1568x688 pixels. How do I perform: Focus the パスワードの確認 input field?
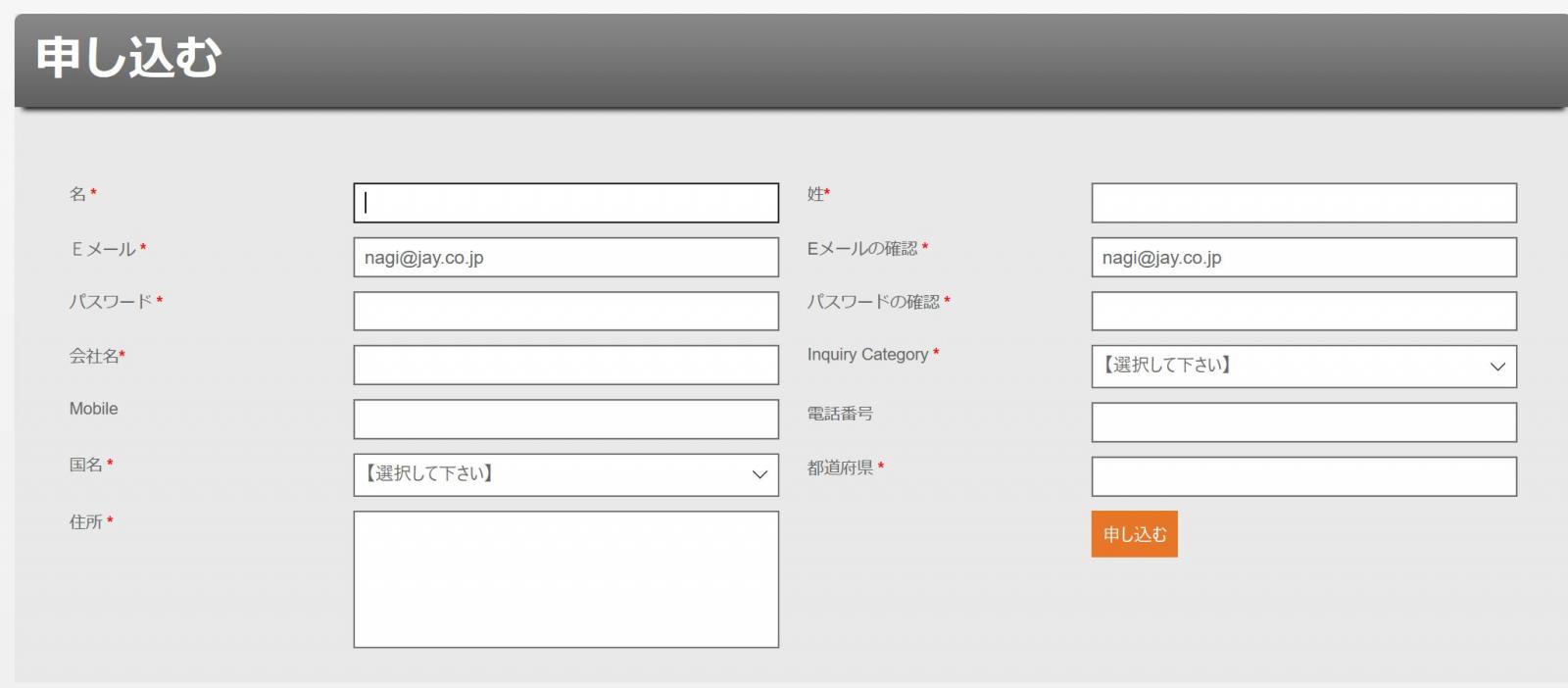tap(1303, 312)
